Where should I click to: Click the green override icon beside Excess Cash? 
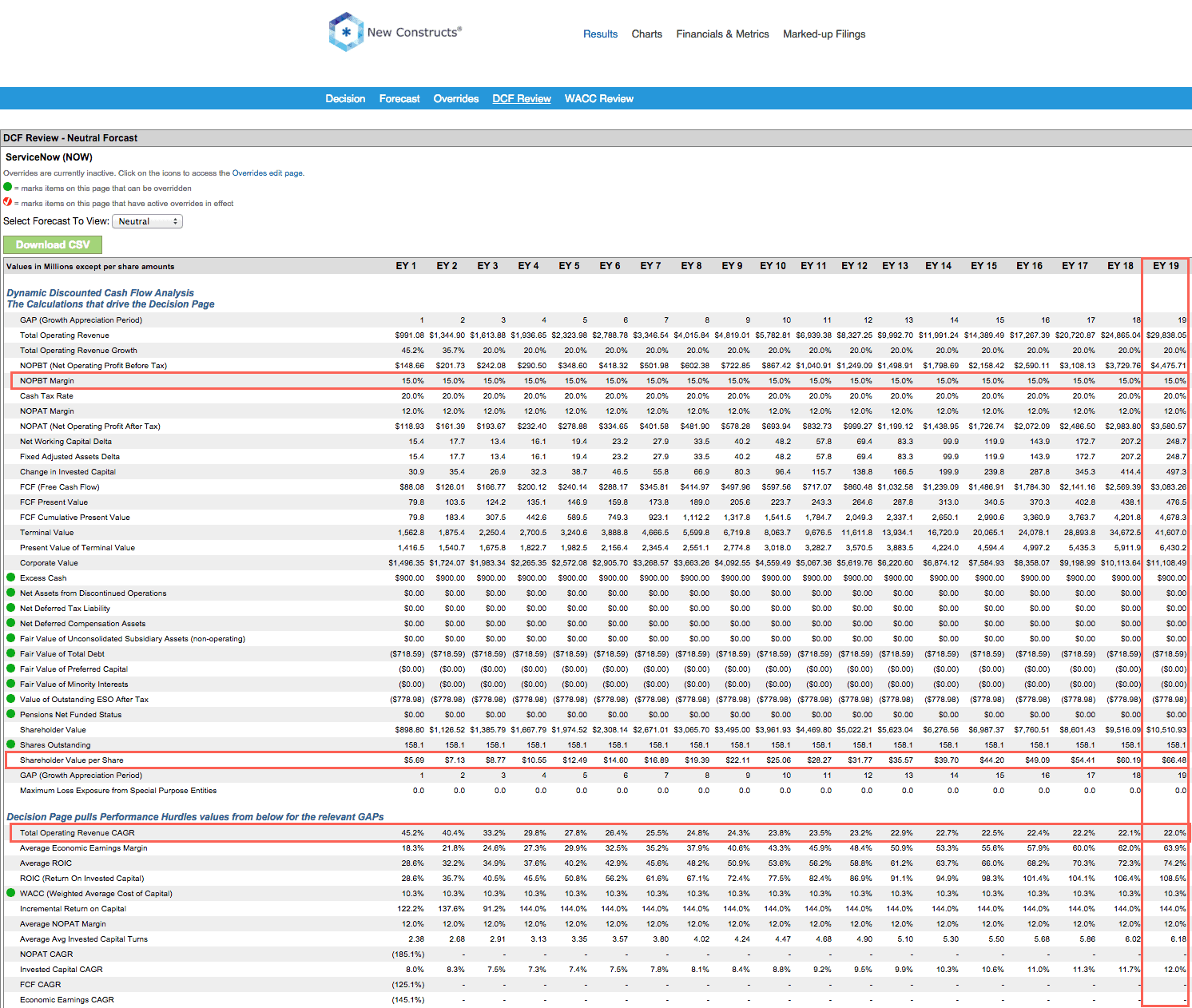[x=10, y=577]
